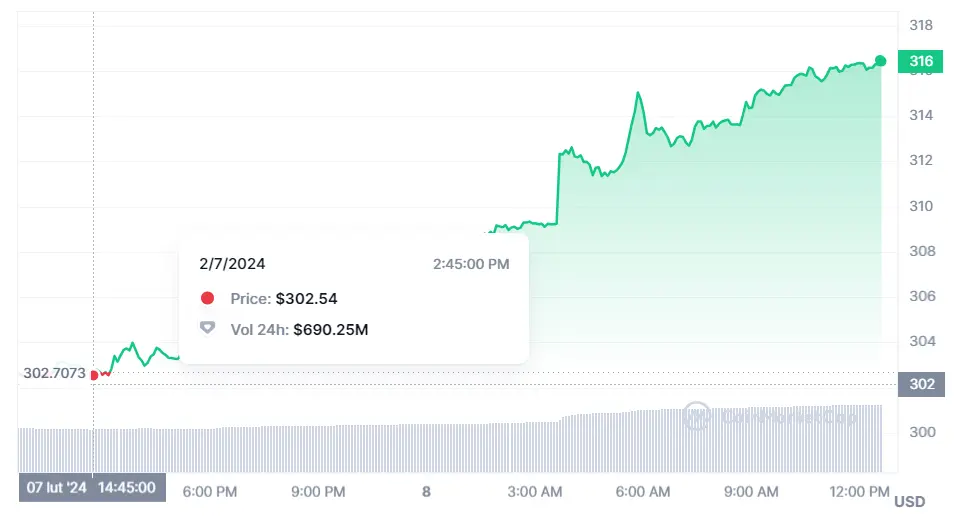
Task: Click the 2:45:00 PM time in the tooltip
Action: click(471, 264)
